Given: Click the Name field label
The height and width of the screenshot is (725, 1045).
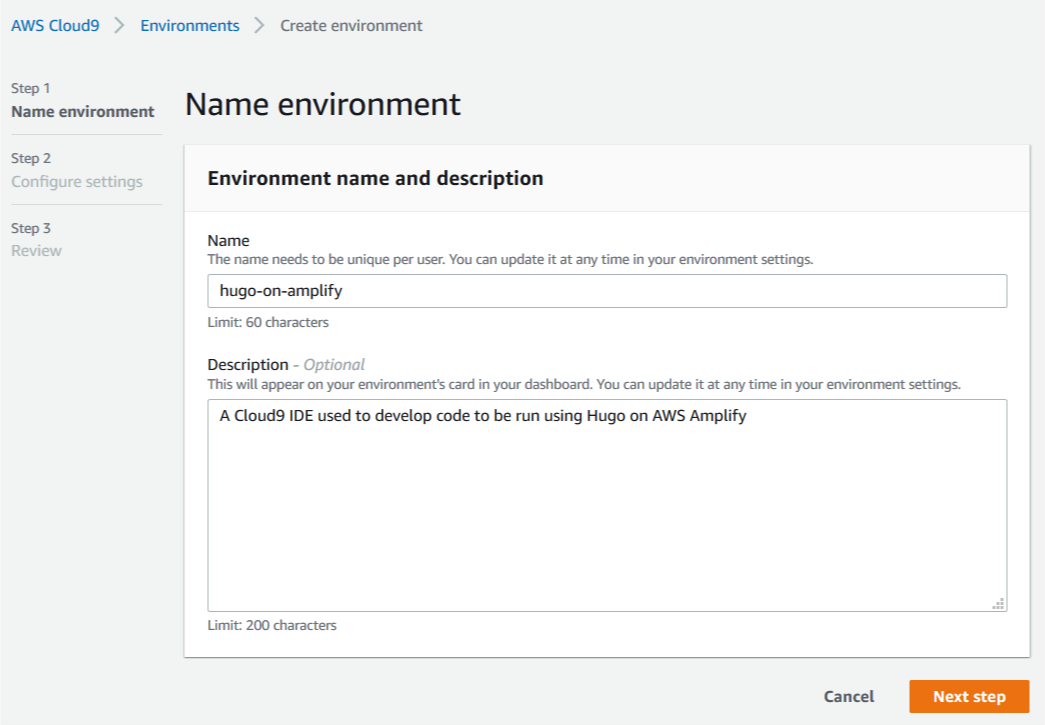Looking at the screenshot, I should [228, 240].
